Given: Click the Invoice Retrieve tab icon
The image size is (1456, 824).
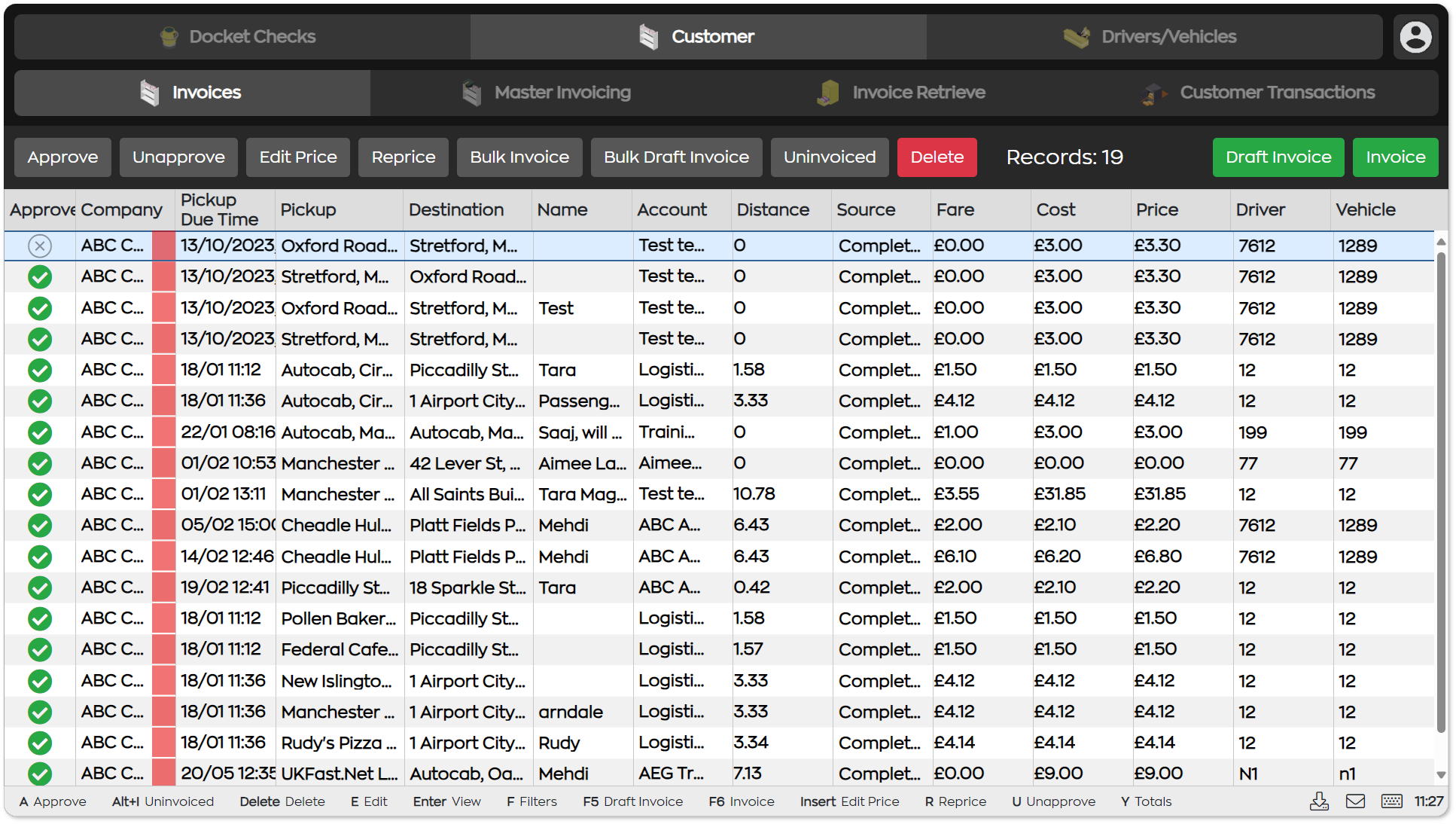Looking at the screenshot, I should click(828, 93).
